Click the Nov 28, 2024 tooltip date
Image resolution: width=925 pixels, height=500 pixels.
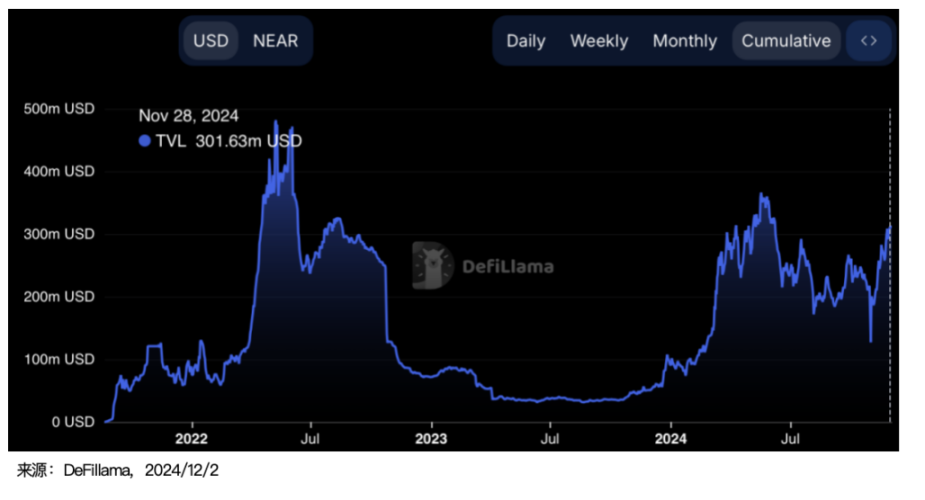188,116
